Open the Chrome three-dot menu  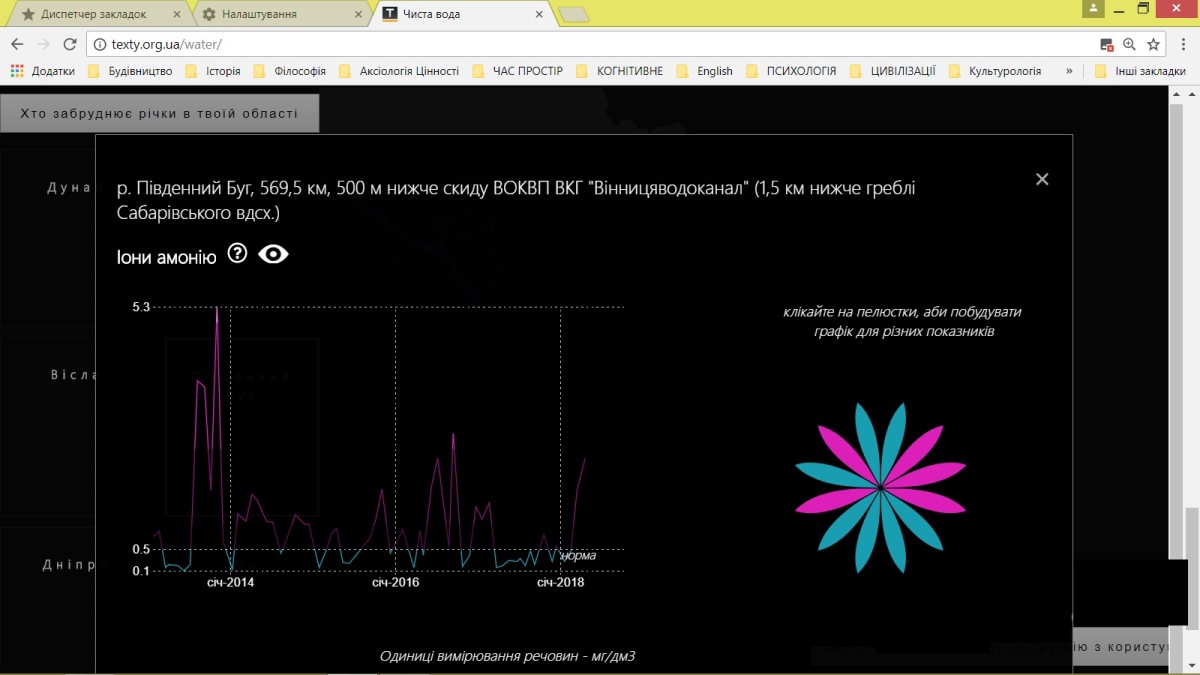1181,44
